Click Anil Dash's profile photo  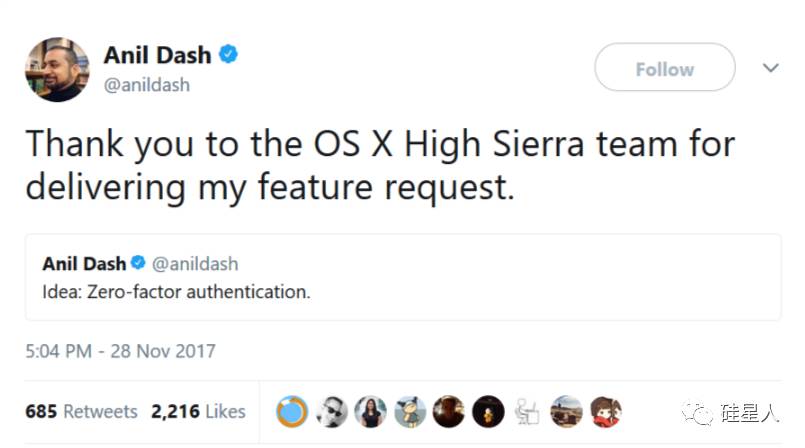(56, 70)
